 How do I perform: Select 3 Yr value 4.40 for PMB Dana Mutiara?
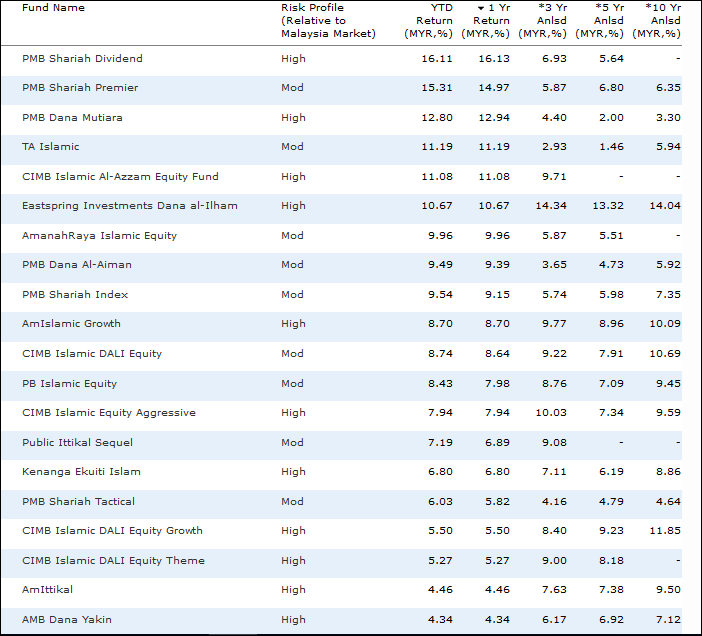click(x=554, y=118)
